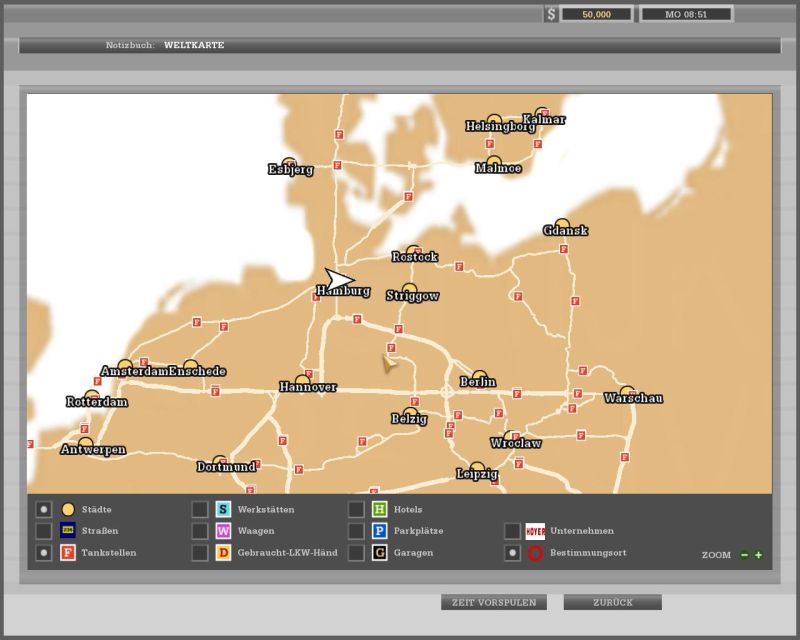Click the Warschau city marker

point(627,392)
